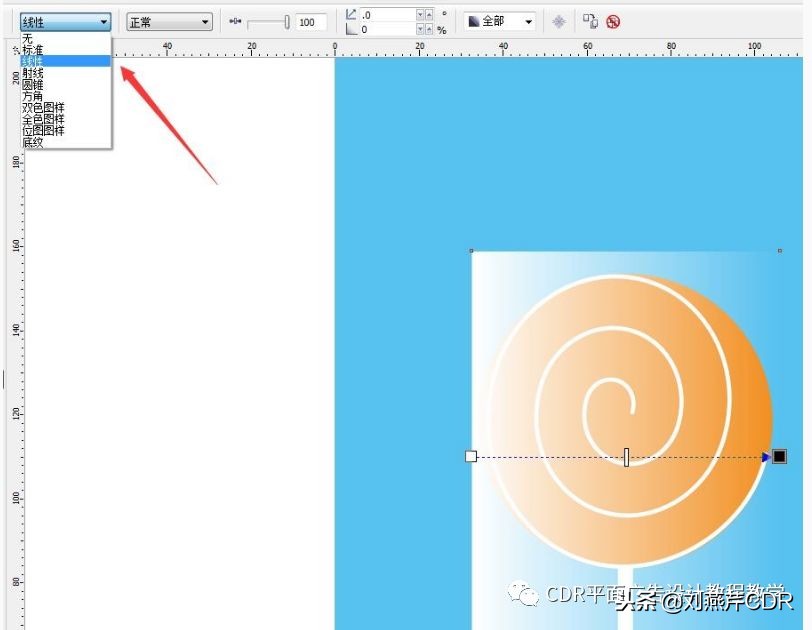Select 方角 transparency type

tap(65, 96)
